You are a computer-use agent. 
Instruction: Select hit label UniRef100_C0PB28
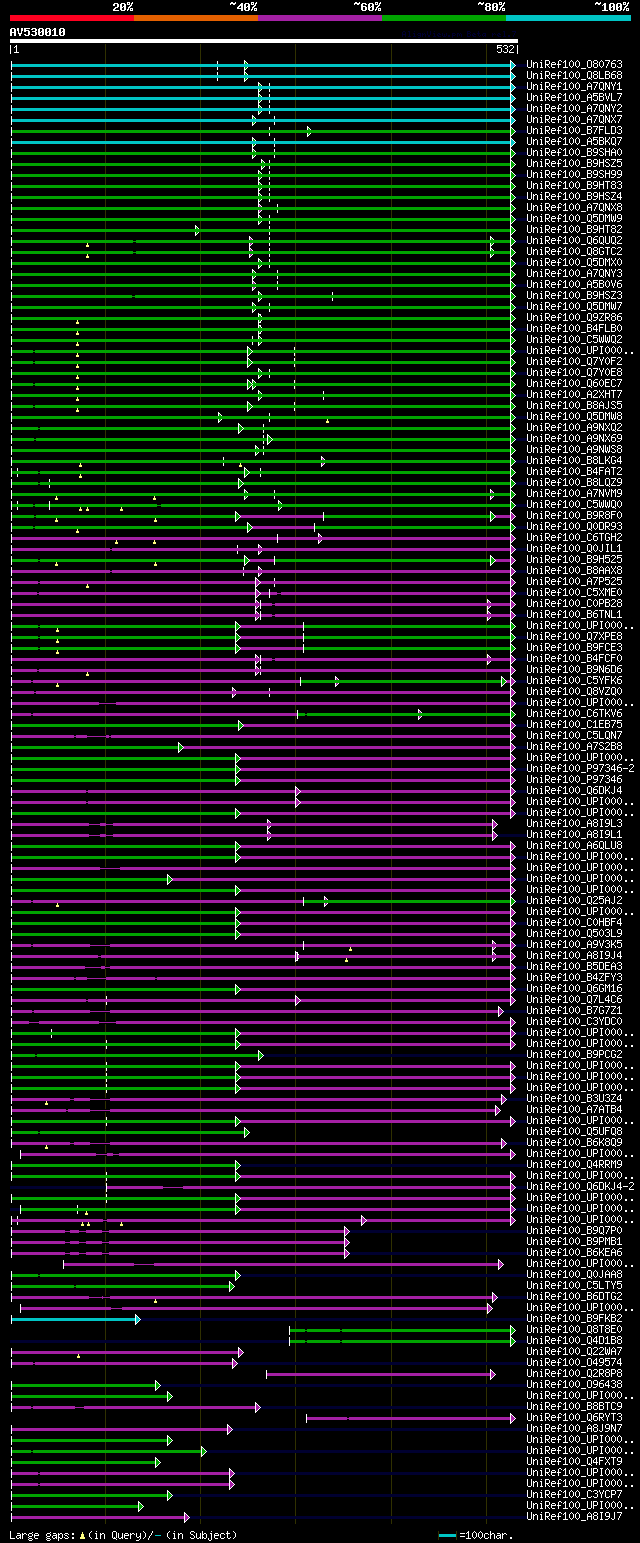(x=574, y=603)
